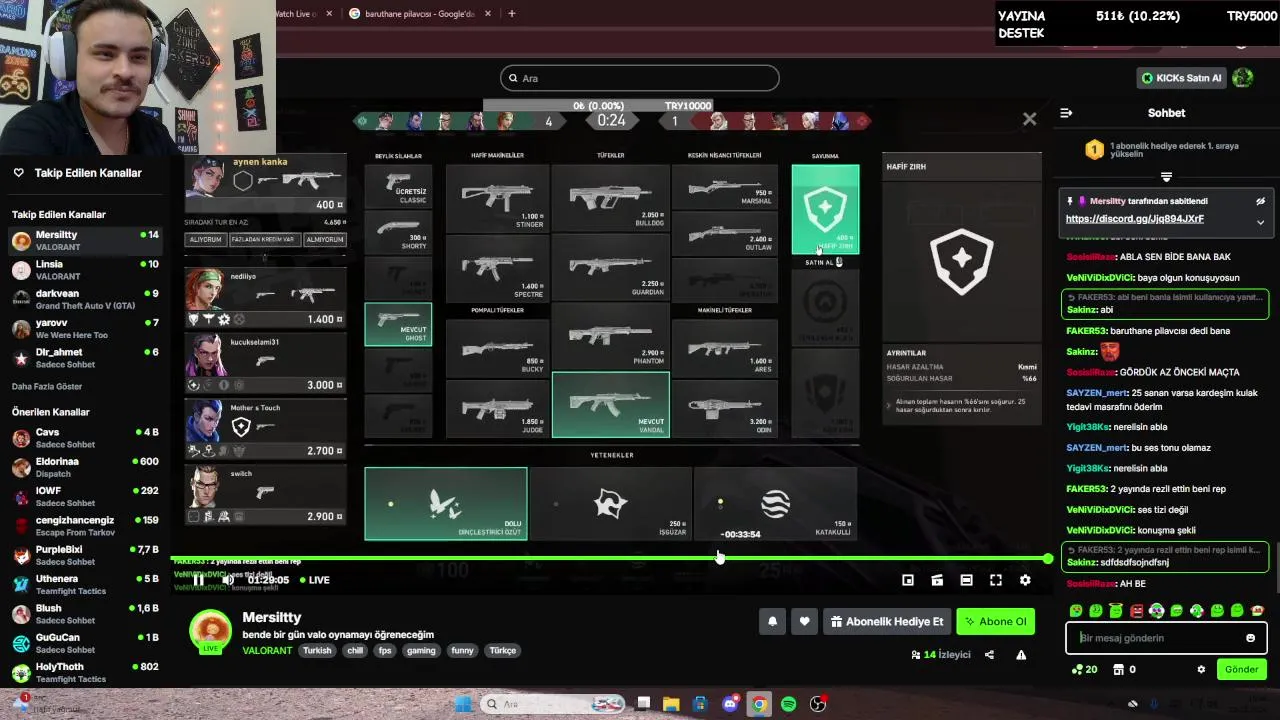Expand Daha Fazla Göster list

47,387
